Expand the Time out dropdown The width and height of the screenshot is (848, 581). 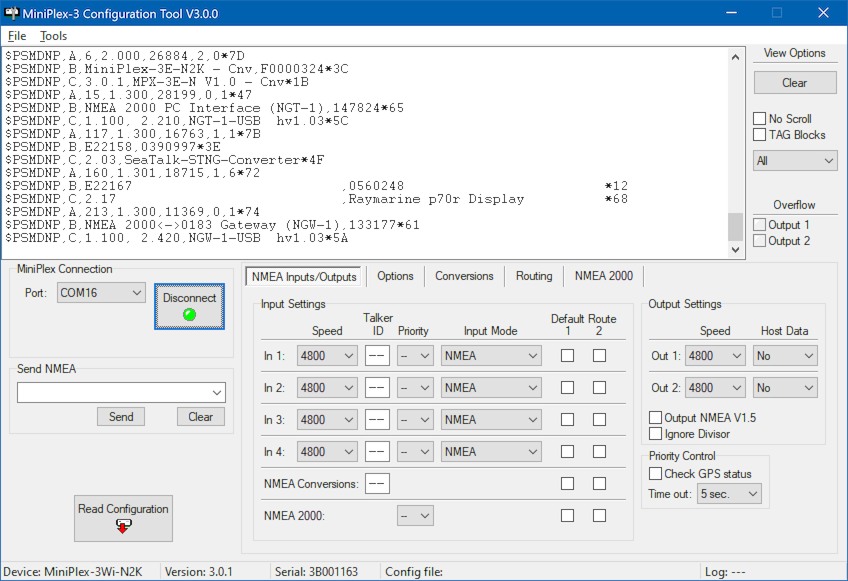tap(729, 494)
